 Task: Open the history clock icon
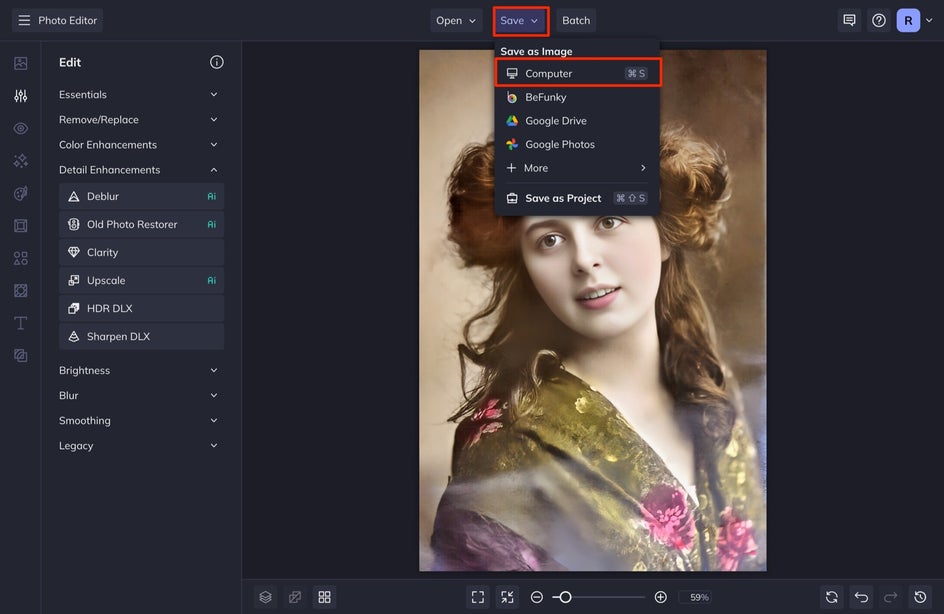tap(920, 597)
